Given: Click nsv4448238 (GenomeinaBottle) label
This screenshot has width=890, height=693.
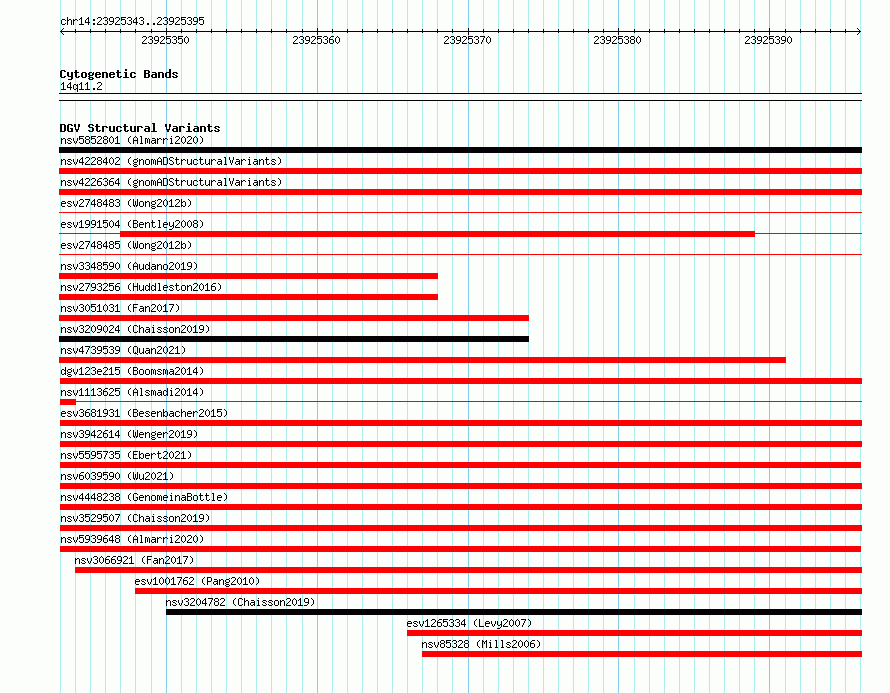Looking at the screenshot, I should (x=144, y=497).
